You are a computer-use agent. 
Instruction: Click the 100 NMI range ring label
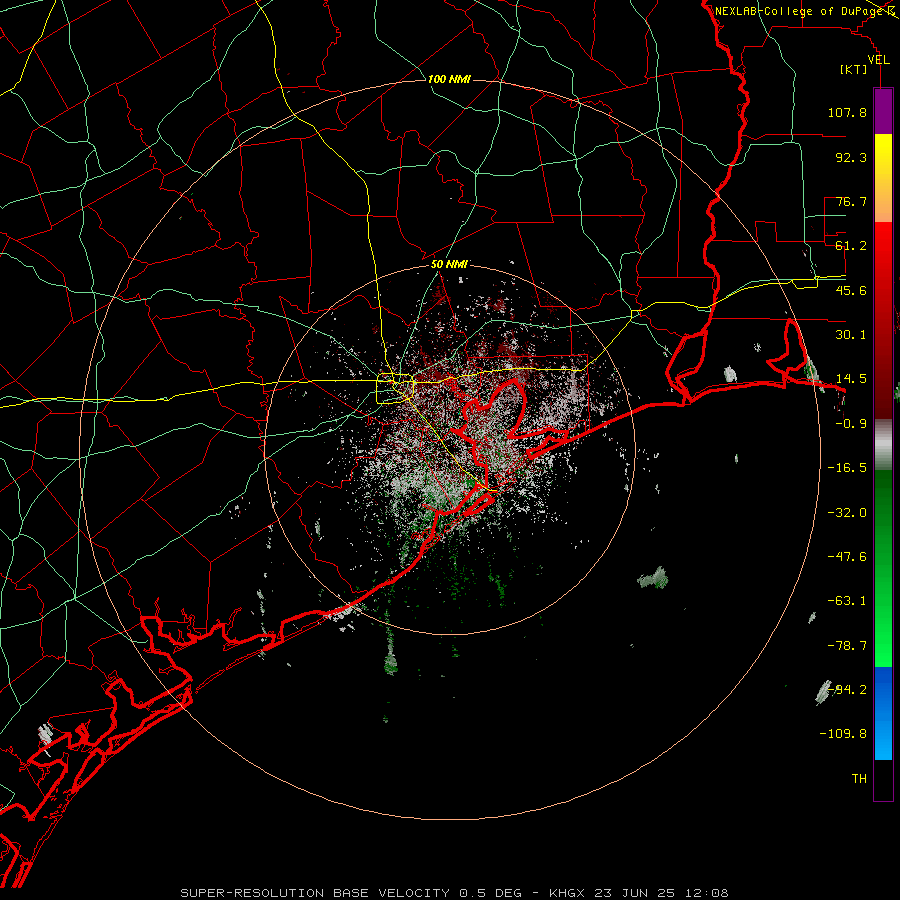(449, 79)
